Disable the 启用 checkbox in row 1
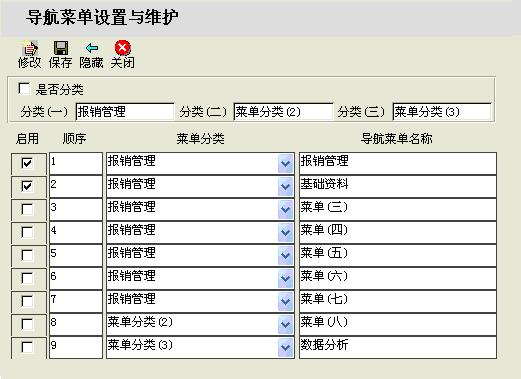The image size is (521, 379). (x=27, y=163)
